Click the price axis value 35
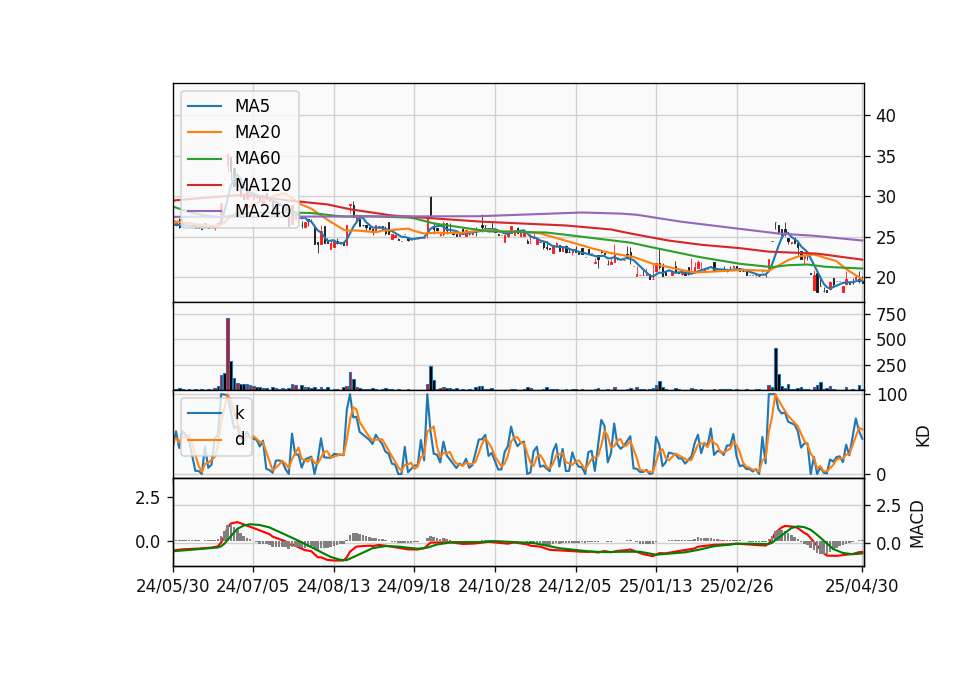Screen dimensions: 960x690 (x=886, y=157)
